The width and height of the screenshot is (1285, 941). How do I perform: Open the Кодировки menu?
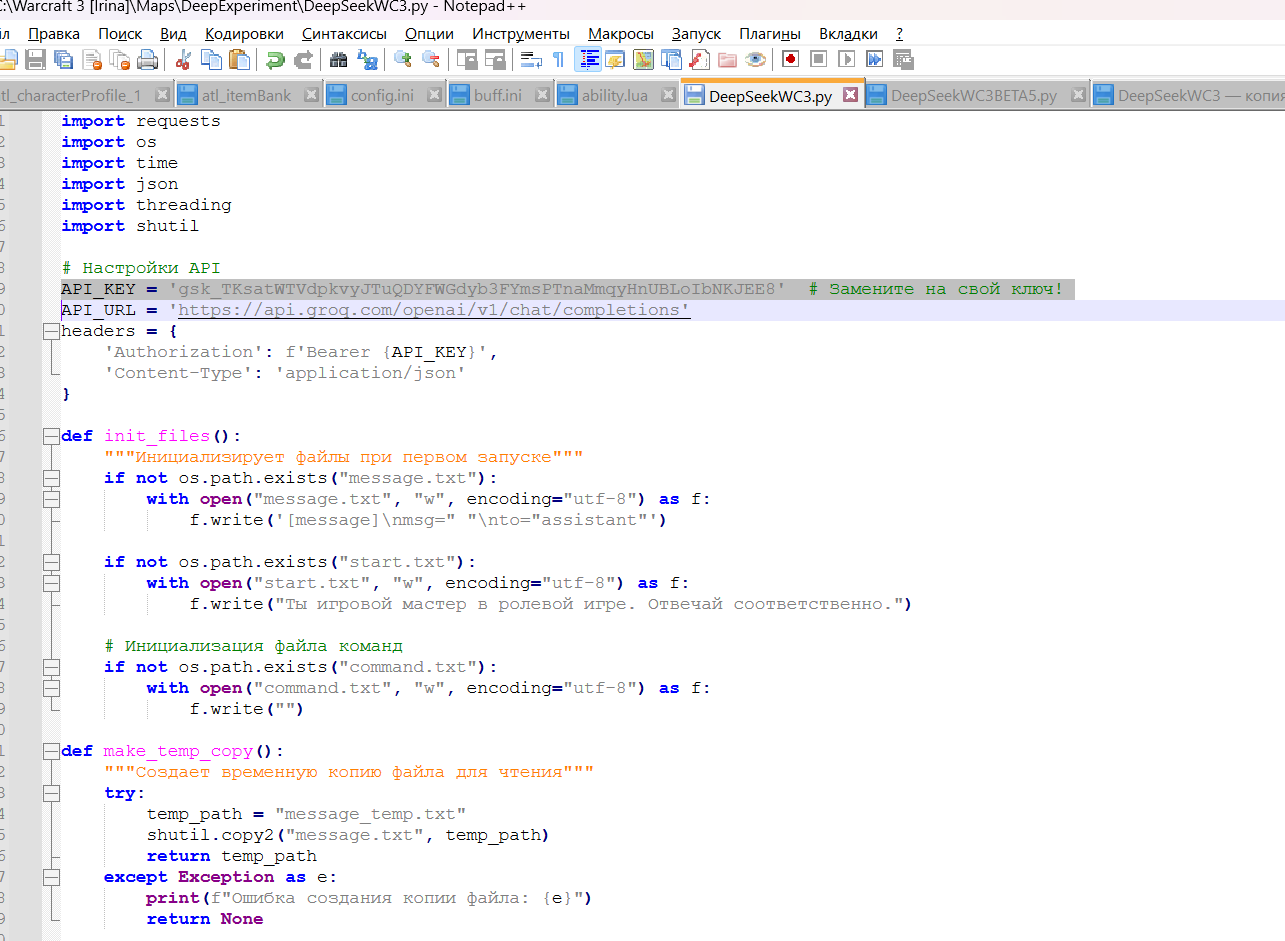244,34
